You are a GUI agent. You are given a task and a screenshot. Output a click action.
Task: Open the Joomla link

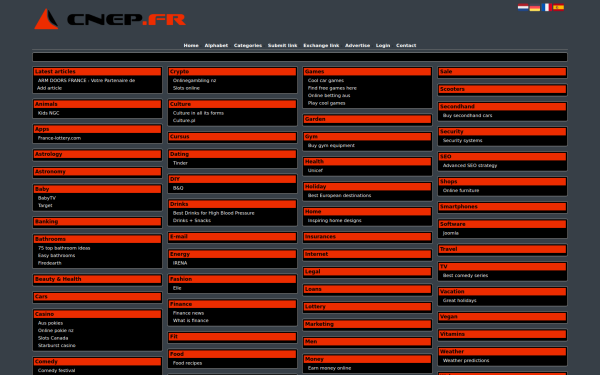(450, 233)
